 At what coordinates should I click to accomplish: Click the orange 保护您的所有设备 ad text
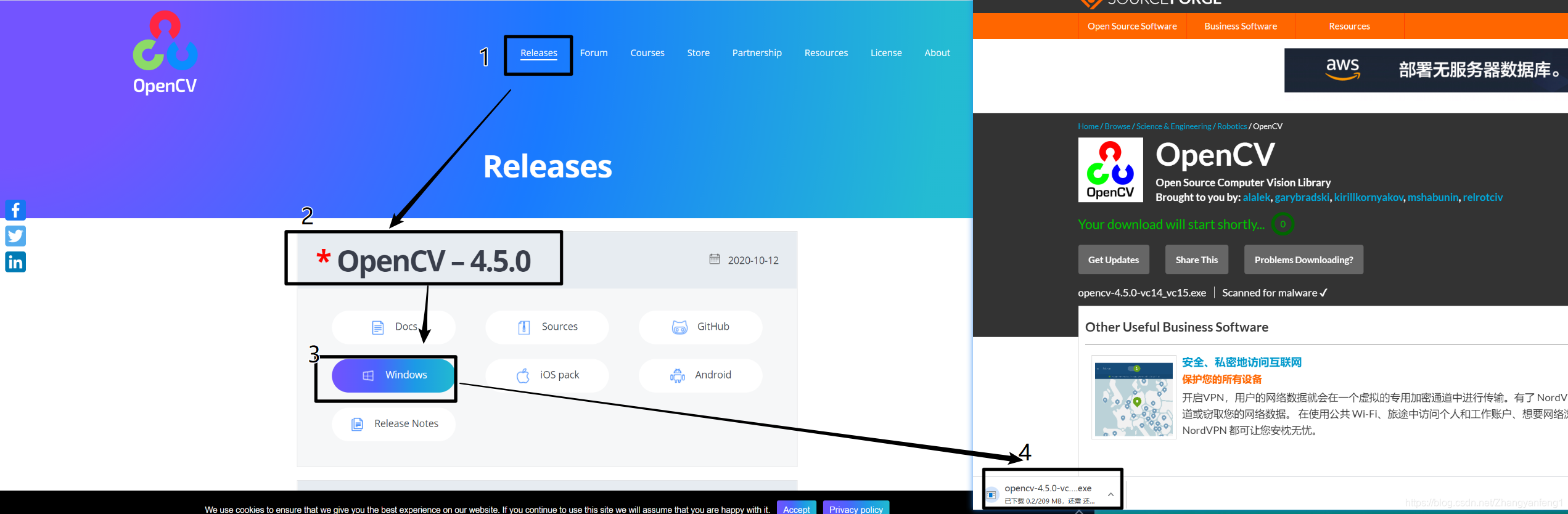[x=1222, y=380]
